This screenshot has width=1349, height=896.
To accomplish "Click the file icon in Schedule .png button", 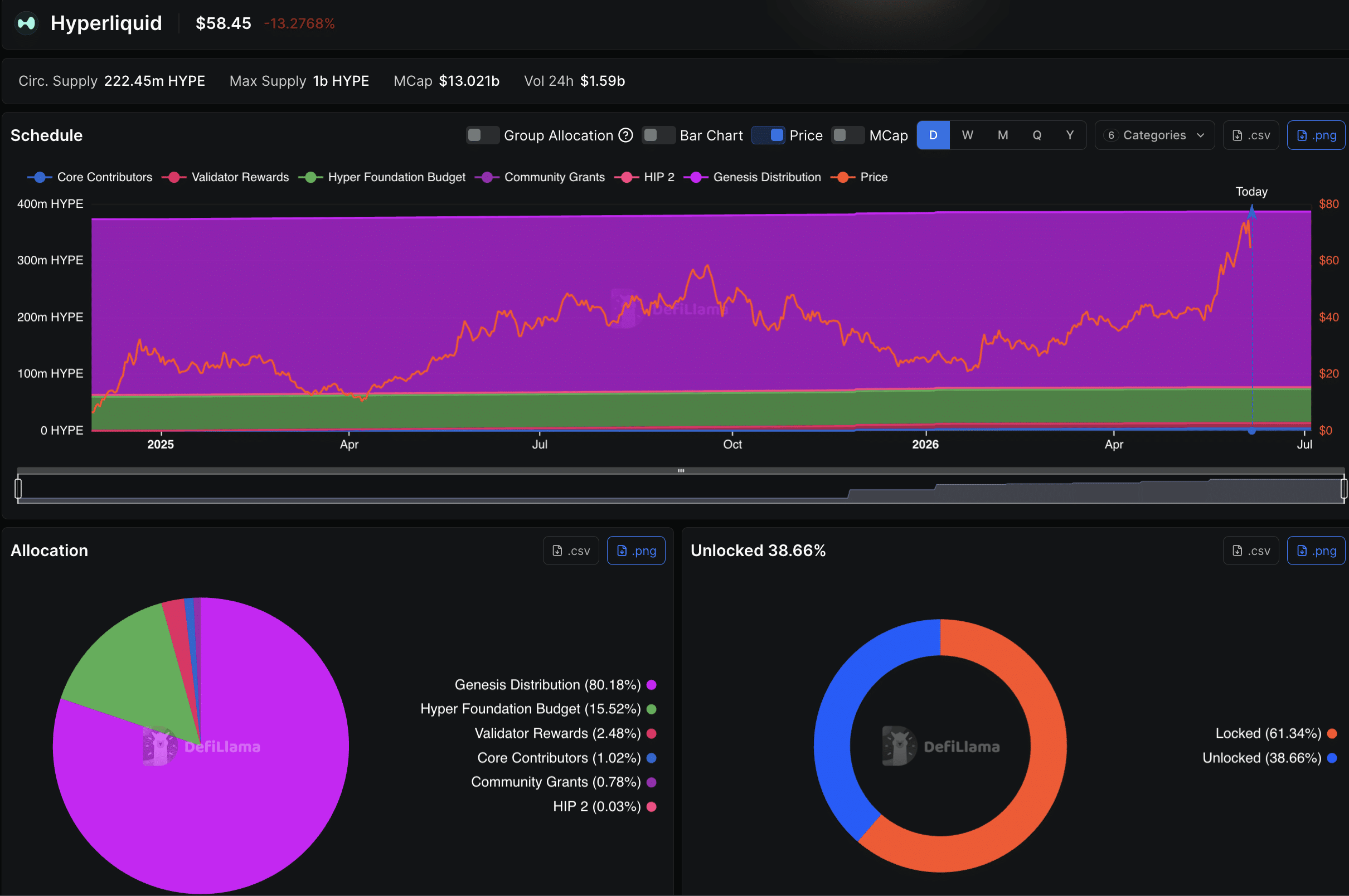I will pyautogui.click(x=1302, y=135).
